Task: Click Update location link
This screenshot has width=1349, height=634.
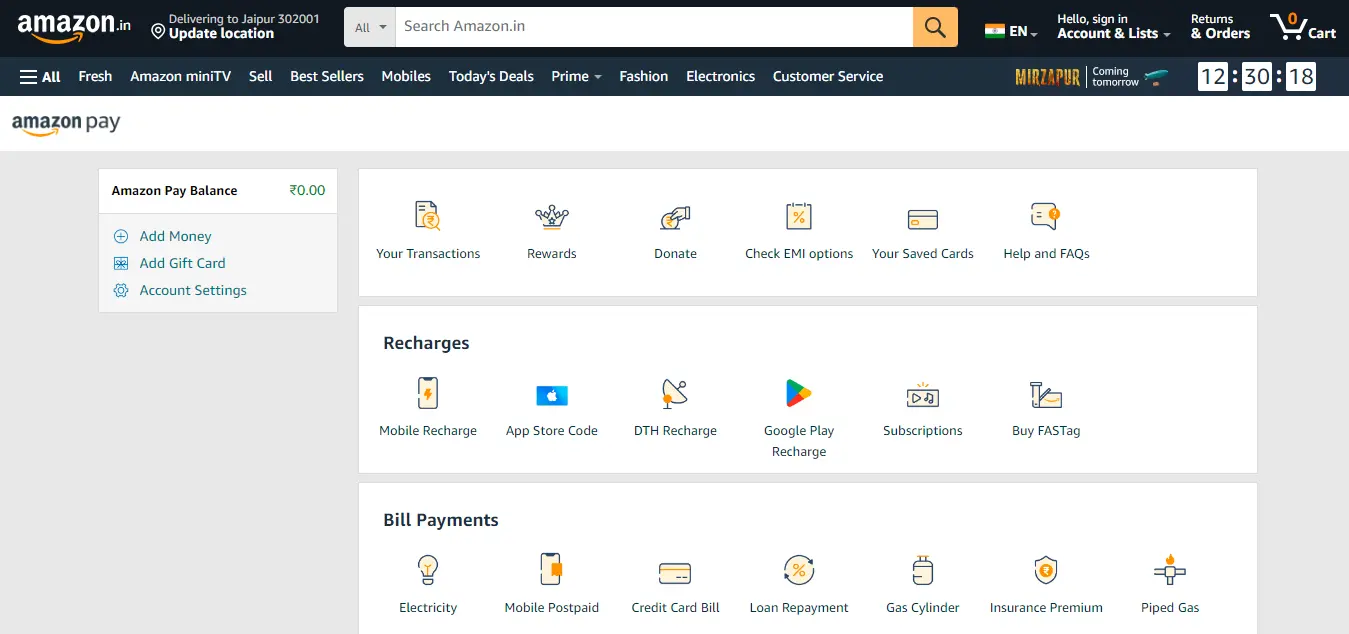Action: click(x=221, y=34)
